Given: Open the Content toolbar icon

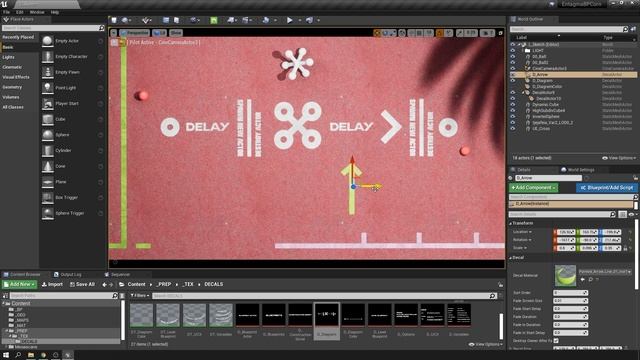Looking at the screenshot, I should (166, 20).
